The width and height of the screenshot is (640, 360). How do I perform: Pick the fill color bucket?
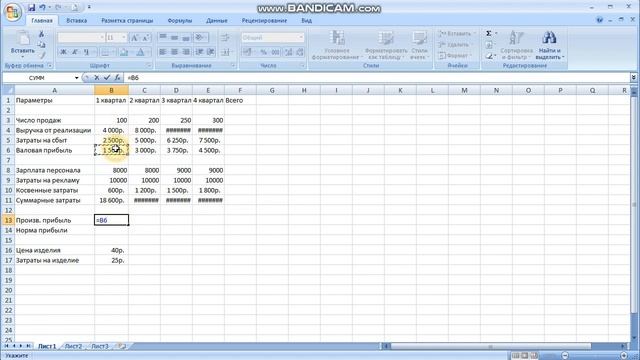pos(124,52)
